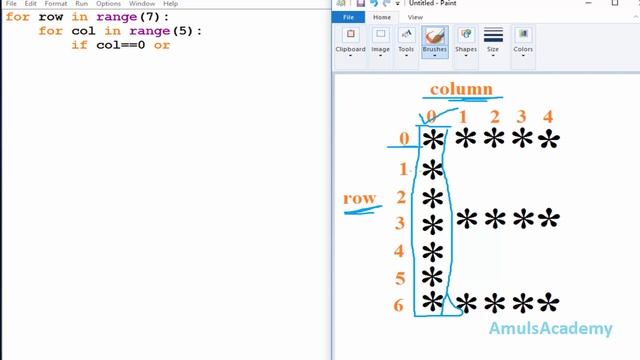Expand the Clipboard dropdown arrow
The image size is (640, 360).
[x=350, y=56]
